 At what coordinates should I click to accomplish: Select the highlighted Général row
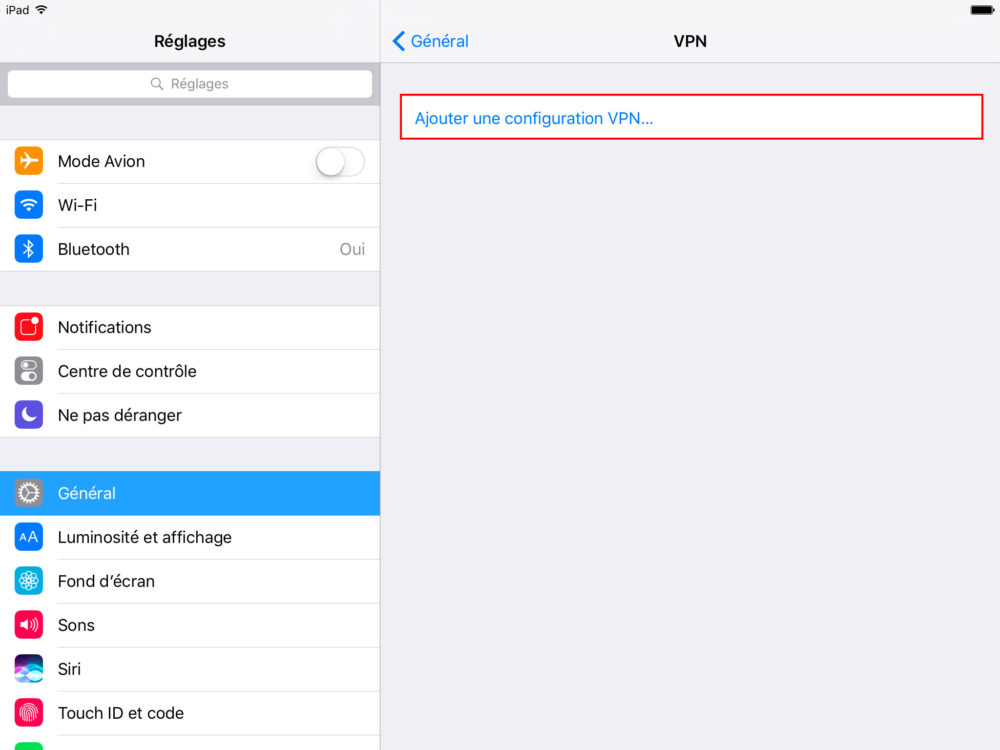click(190, 493)
